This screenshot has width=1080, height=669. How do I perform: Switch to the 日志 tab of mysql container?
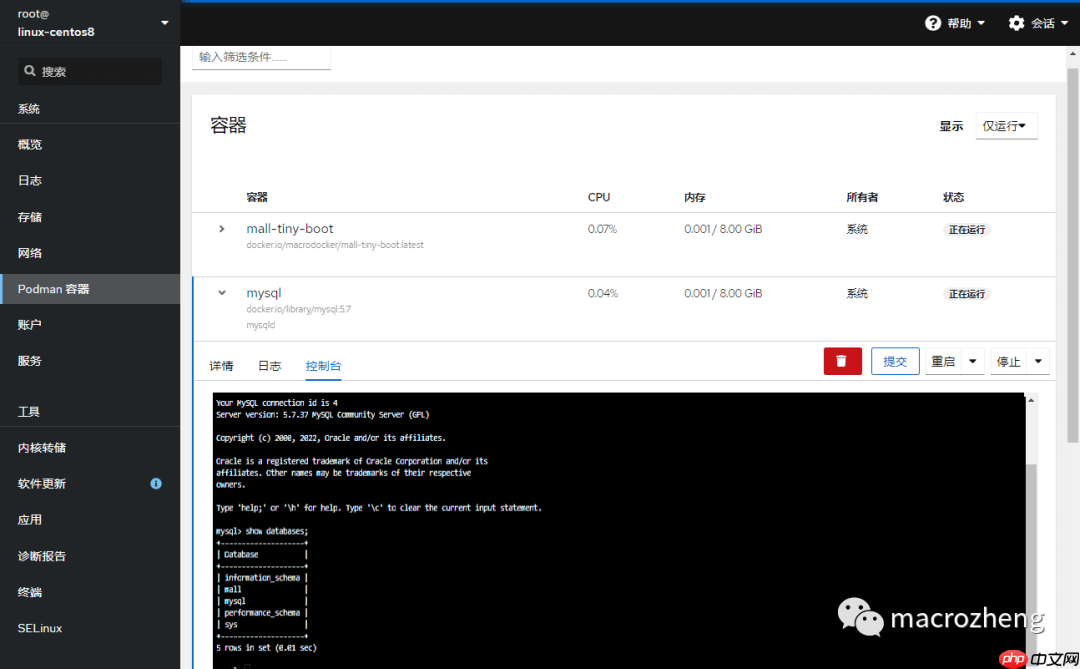click(269, 366)
